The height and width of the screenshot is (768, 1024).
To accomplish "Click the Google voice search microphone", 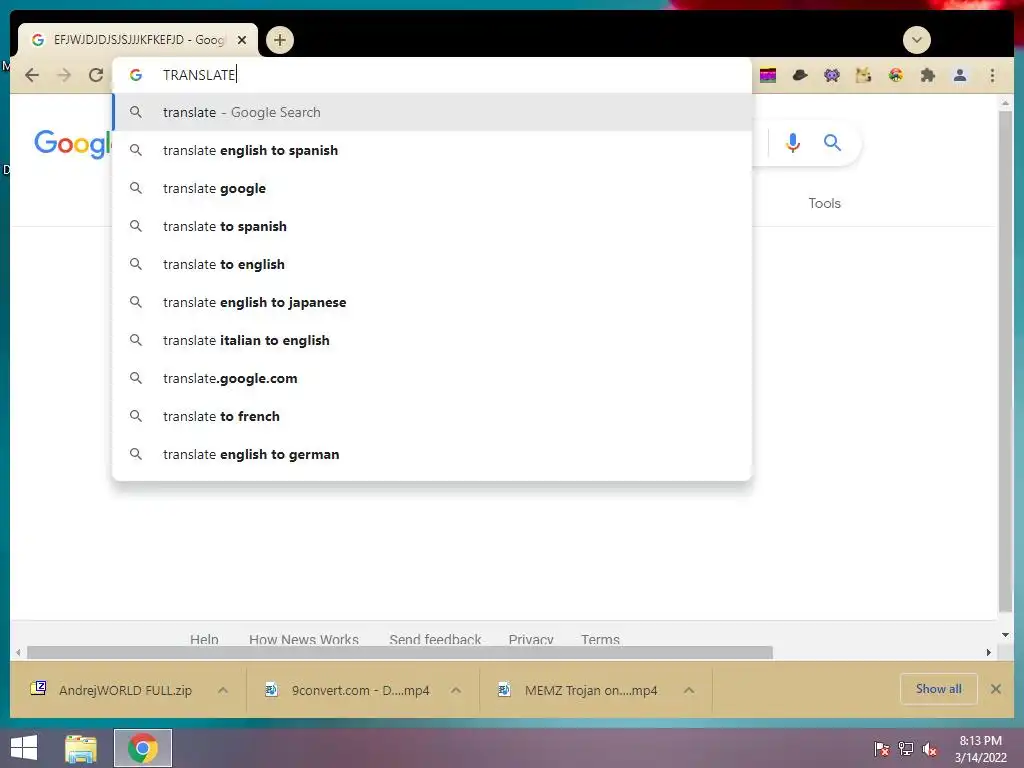I will point(793,142).
